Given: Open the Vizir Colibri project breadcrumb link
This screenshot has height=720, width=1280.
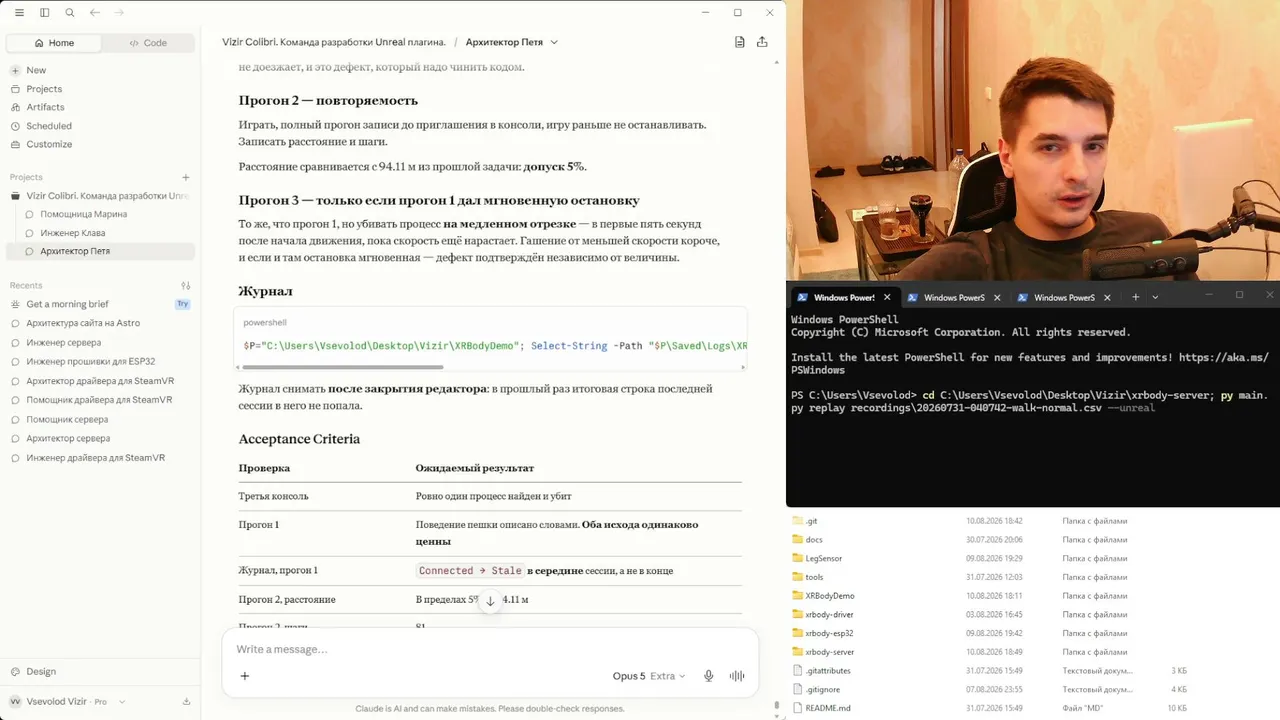Looking at the screenshot, I should [334, 42].
